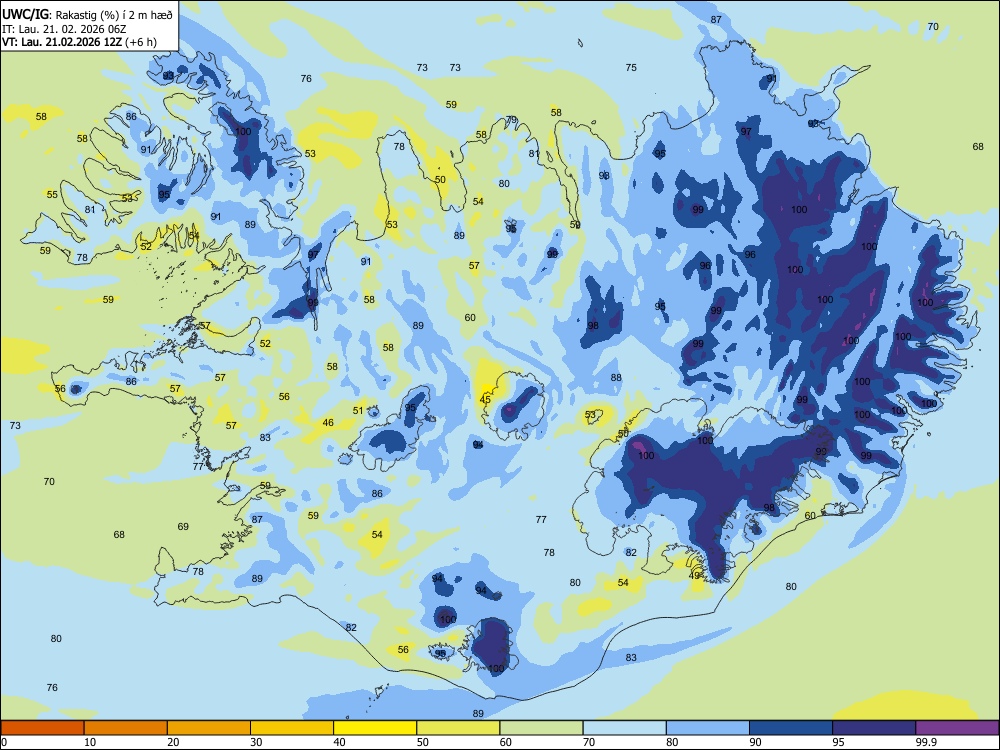Image resolution: width=1000 pixels, height=750 pixels.
Task: Click the tick label 70 on the legend scale
Action: click(x=589, y=742)
